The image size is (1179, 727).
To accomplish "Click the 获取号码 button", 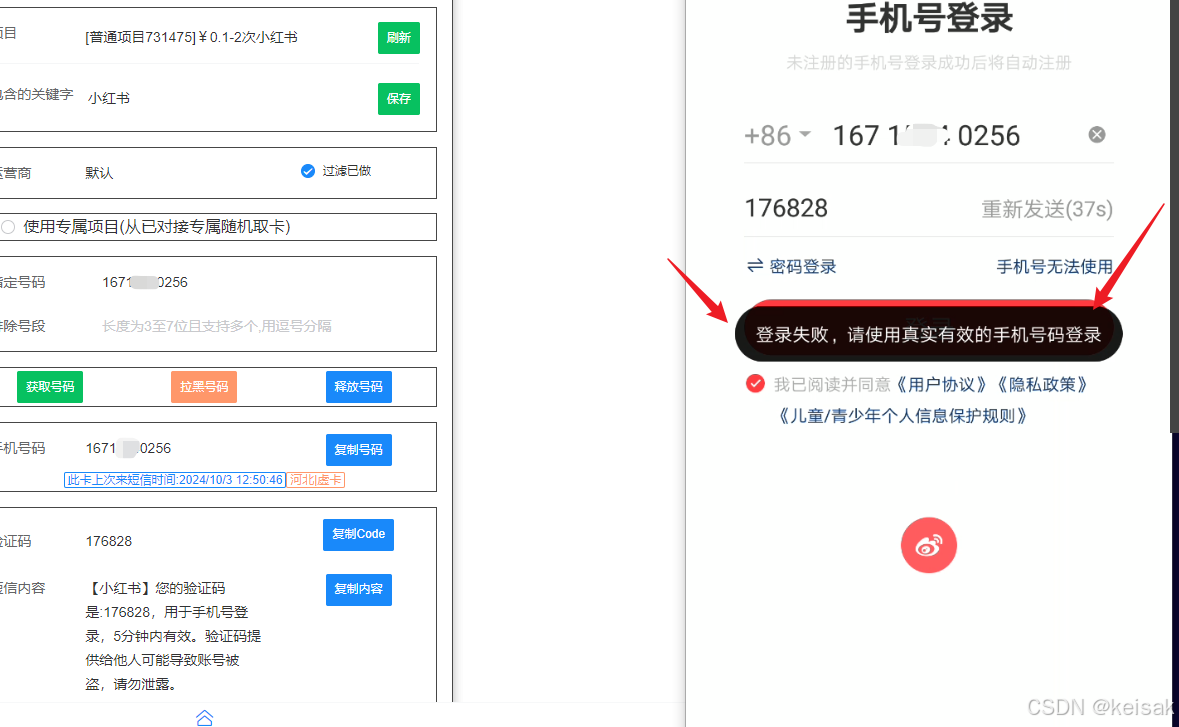I will (50, 386).
